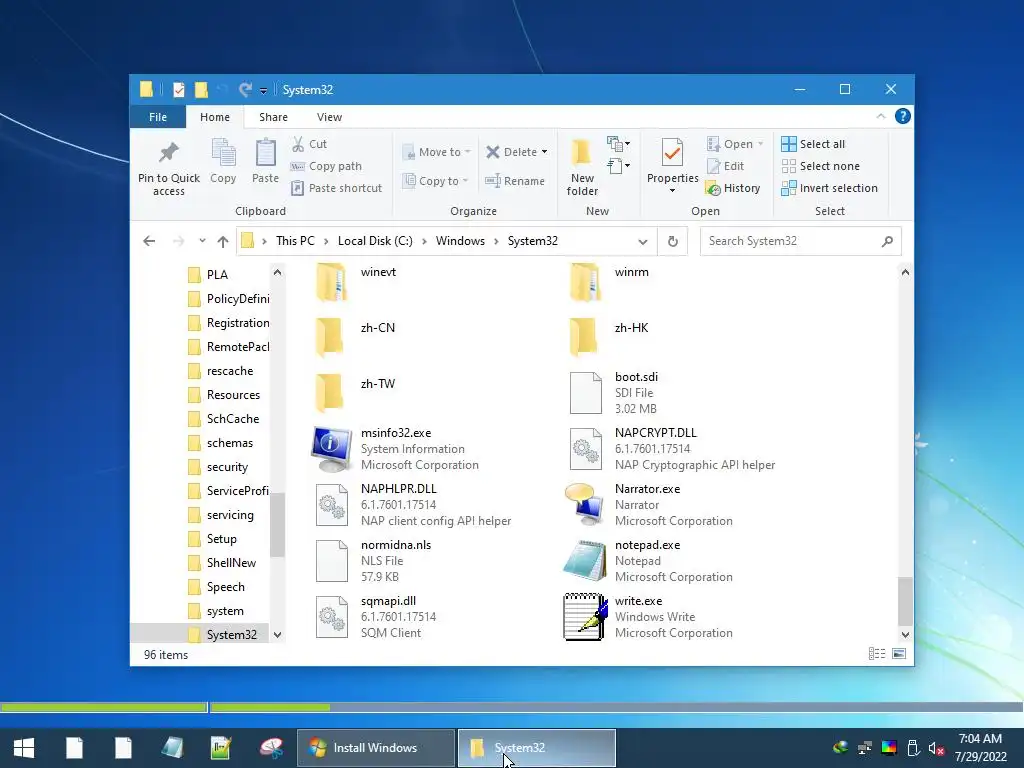The width and height of the screenshot is (1024, 768).
Task: Open the Windows Start button
Action: tap(24, 748)
